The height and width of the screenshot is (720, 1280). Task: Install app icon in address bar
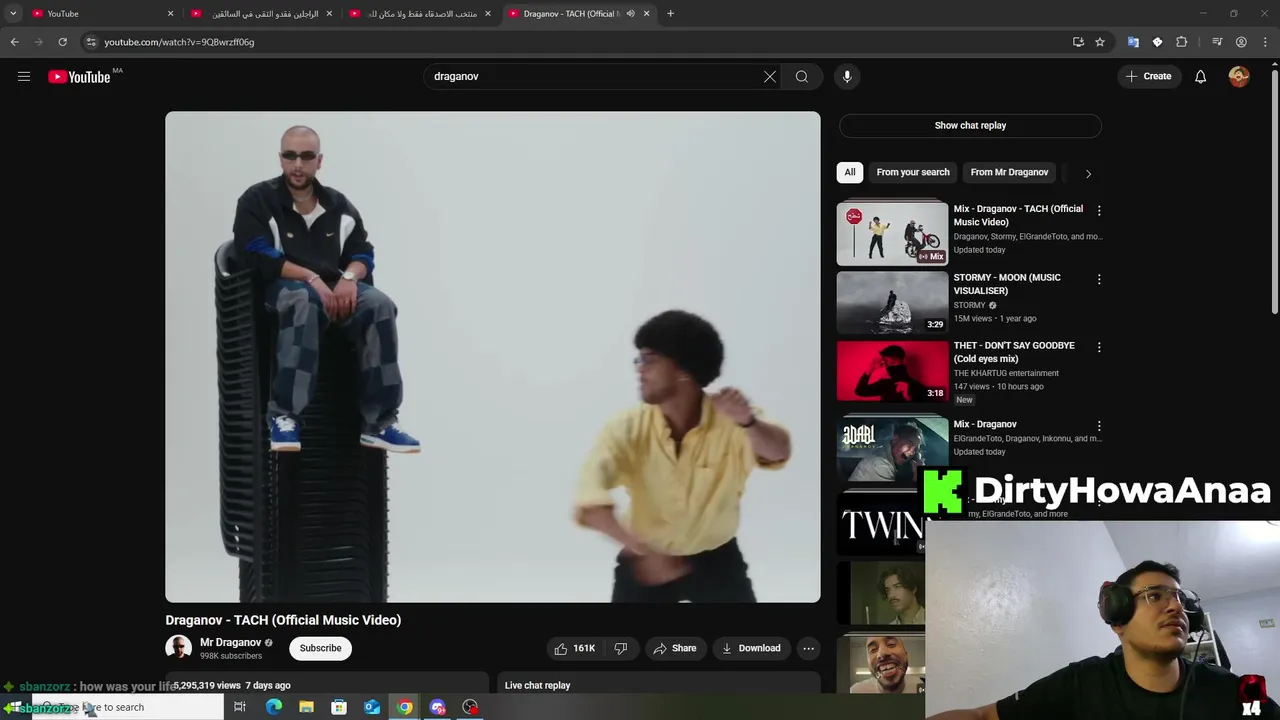1078,42
